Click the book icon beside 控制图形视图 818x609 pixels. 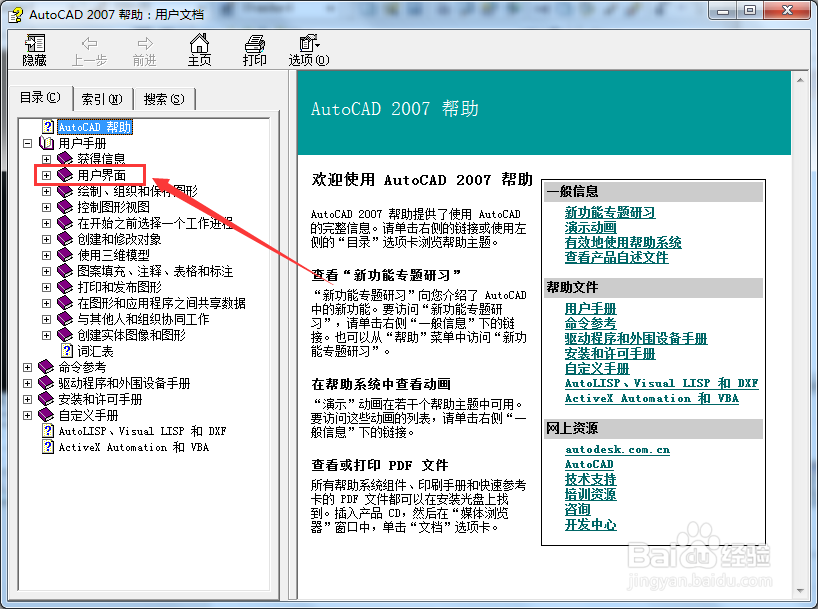[65, 207]
